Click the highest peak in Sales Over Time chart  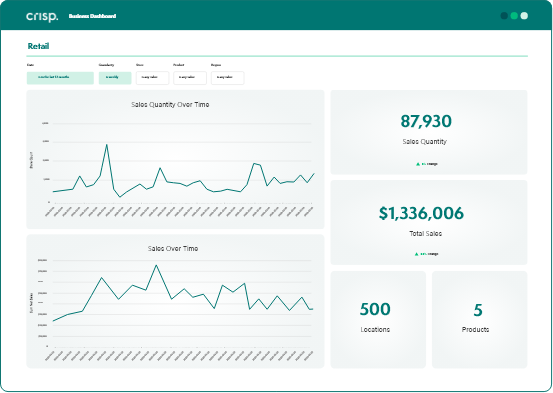(156, 266)
